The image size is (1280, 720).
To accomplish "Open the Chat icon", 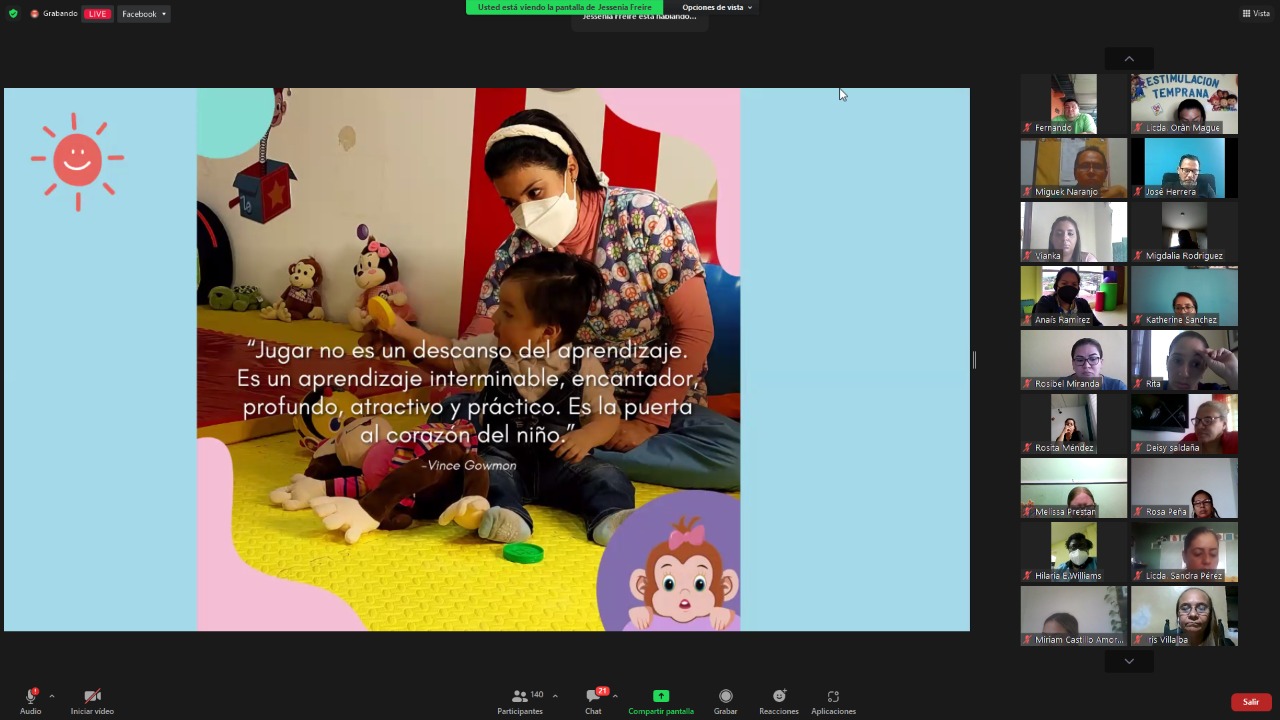I will [593, 696].
